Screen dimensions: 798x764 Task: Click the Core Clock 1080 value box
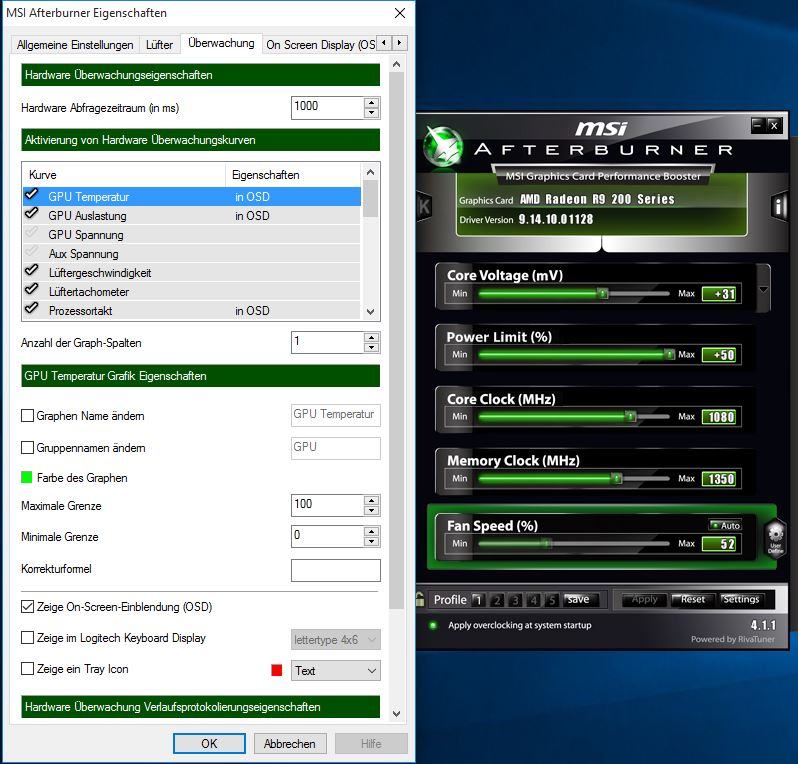click(x=719, y=417)
